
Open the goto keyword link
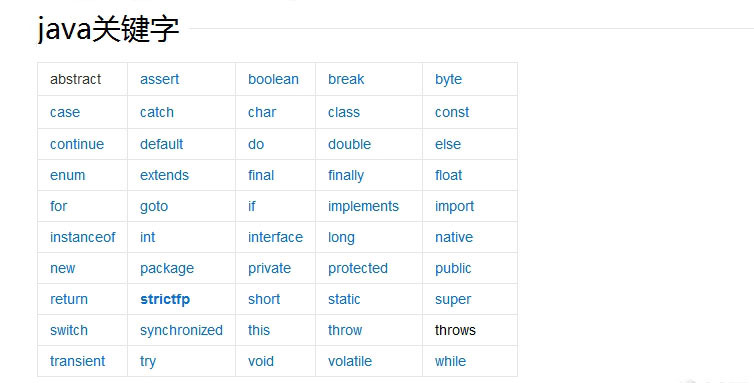154,206
